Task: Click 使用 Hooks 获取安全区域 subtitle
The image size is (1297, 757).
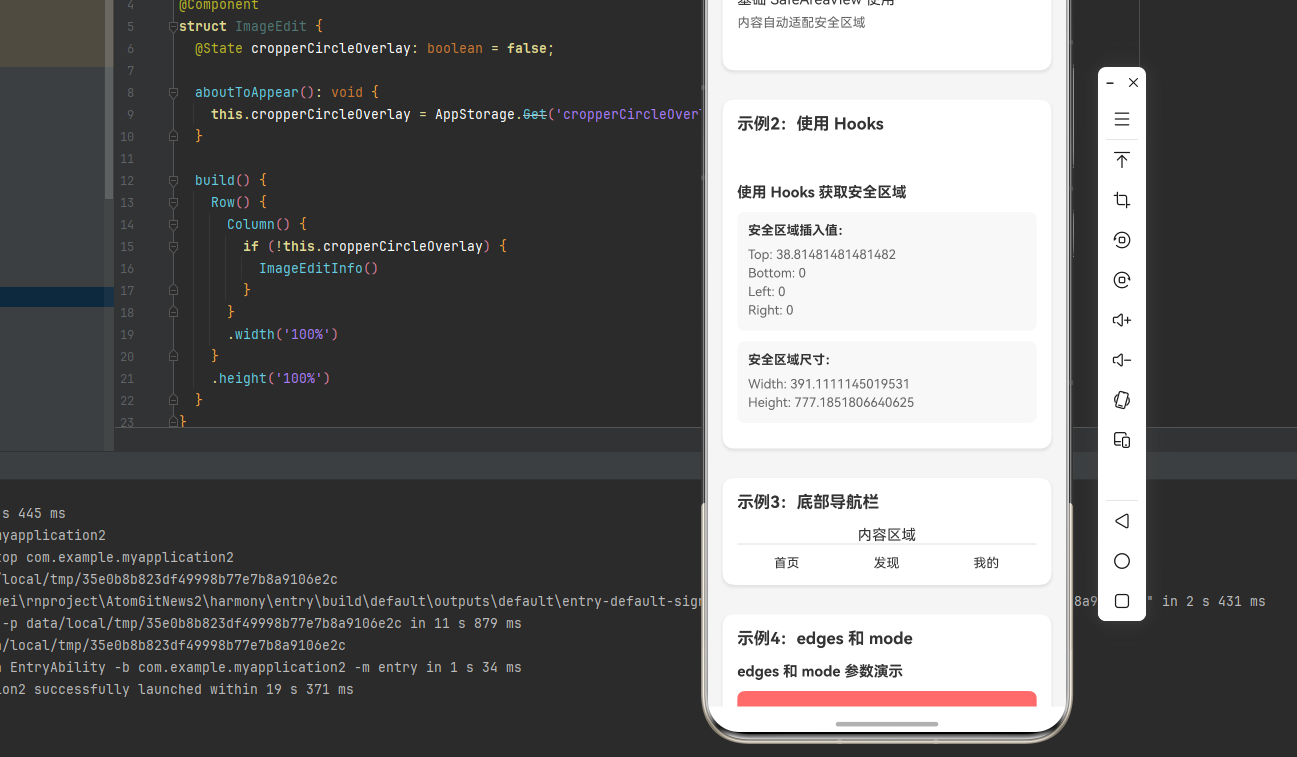Action: (822, 192)
